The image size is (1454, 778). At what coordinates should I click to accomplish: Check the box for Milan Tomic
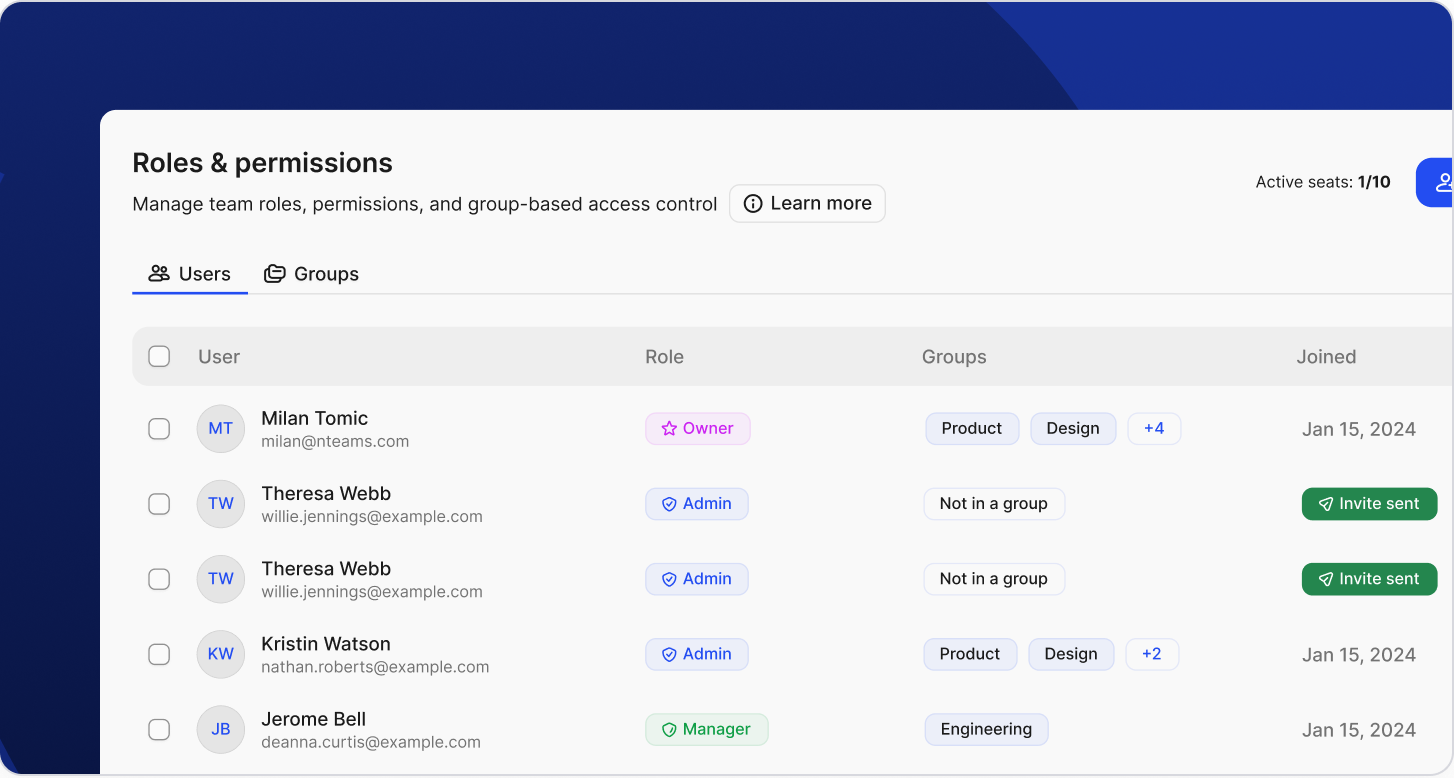coord(159,429)
